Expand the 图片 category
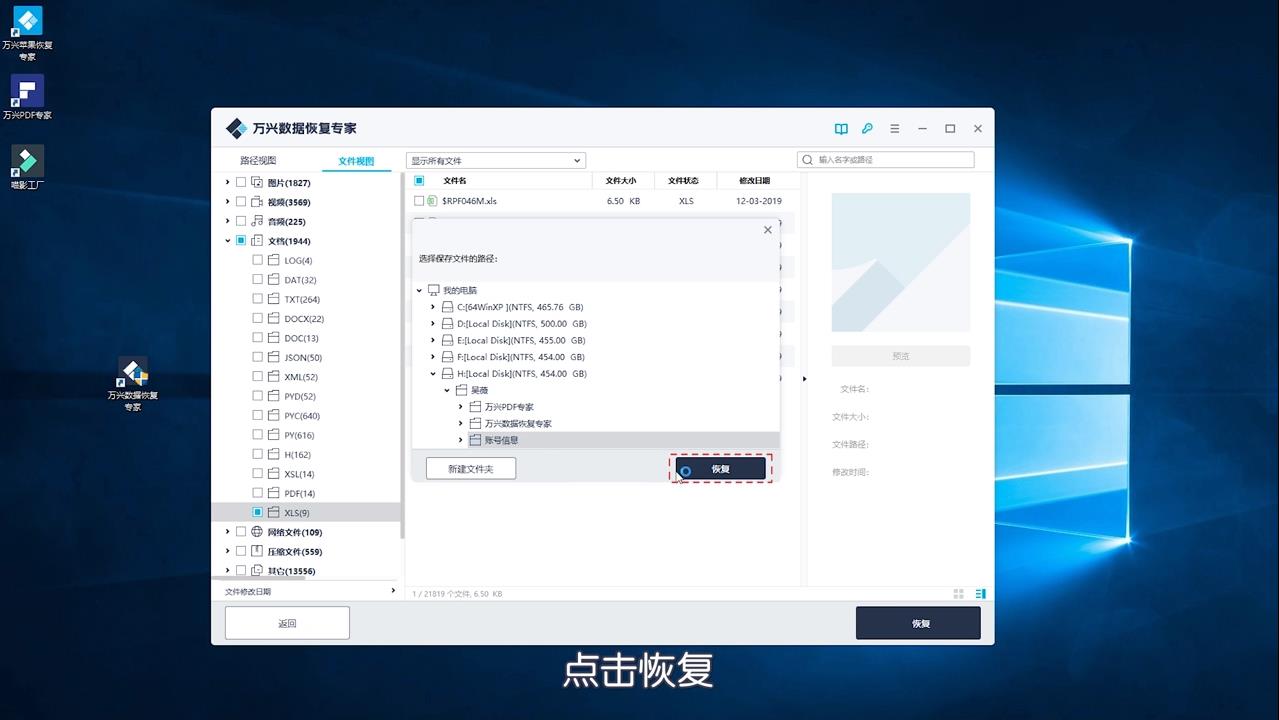 point(228,182)
